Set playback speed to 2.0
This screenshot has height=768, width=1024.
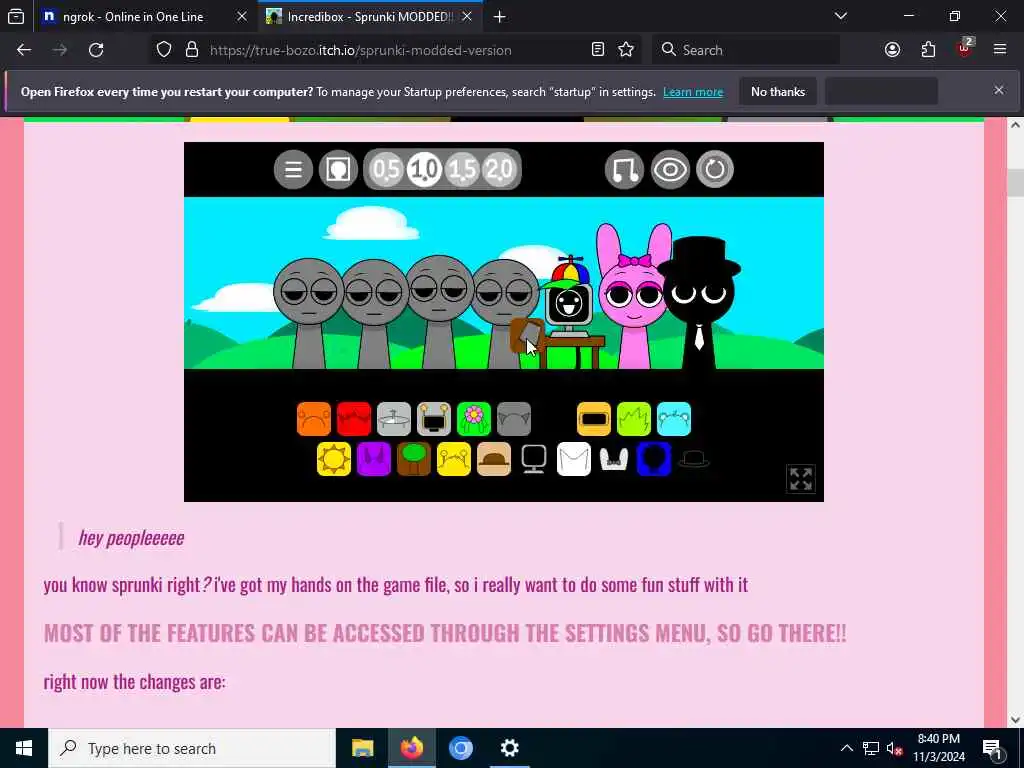500,170
